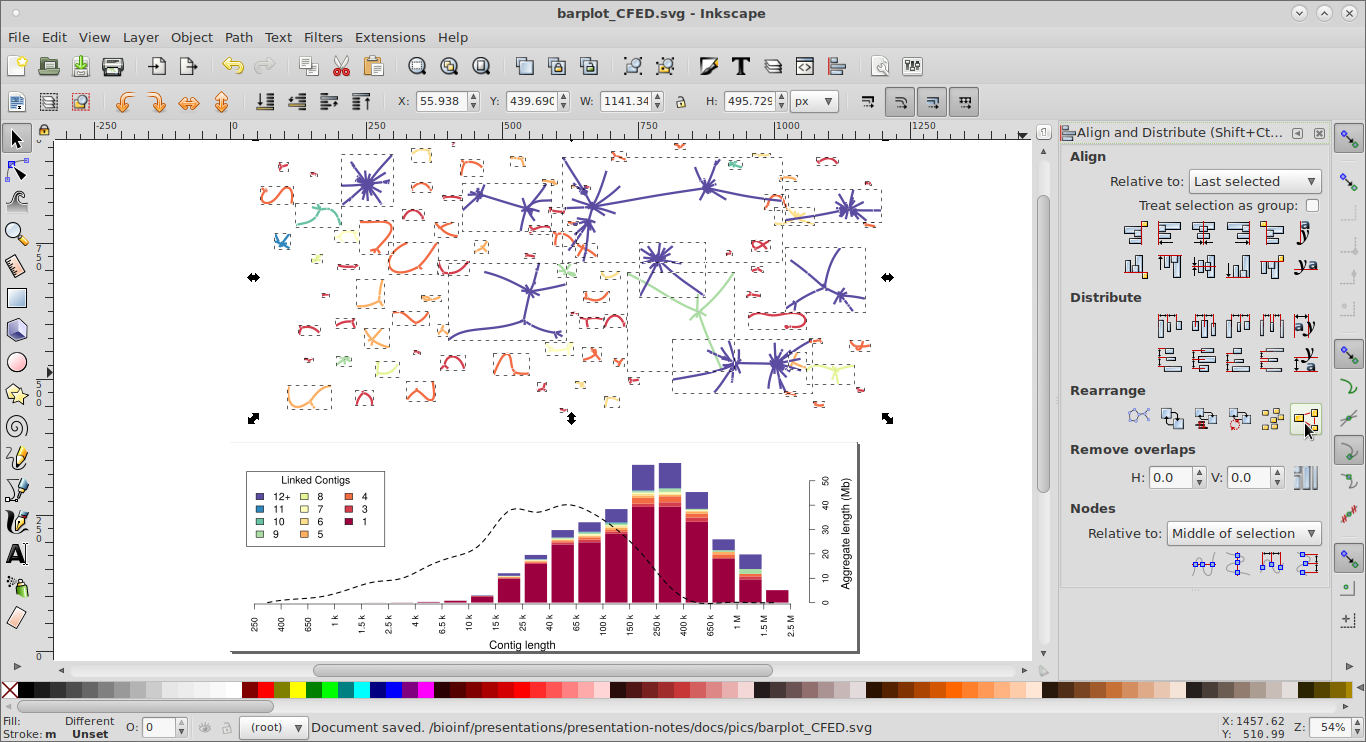
Task: Select the 3D Box tool
Action: click(16, 330)
